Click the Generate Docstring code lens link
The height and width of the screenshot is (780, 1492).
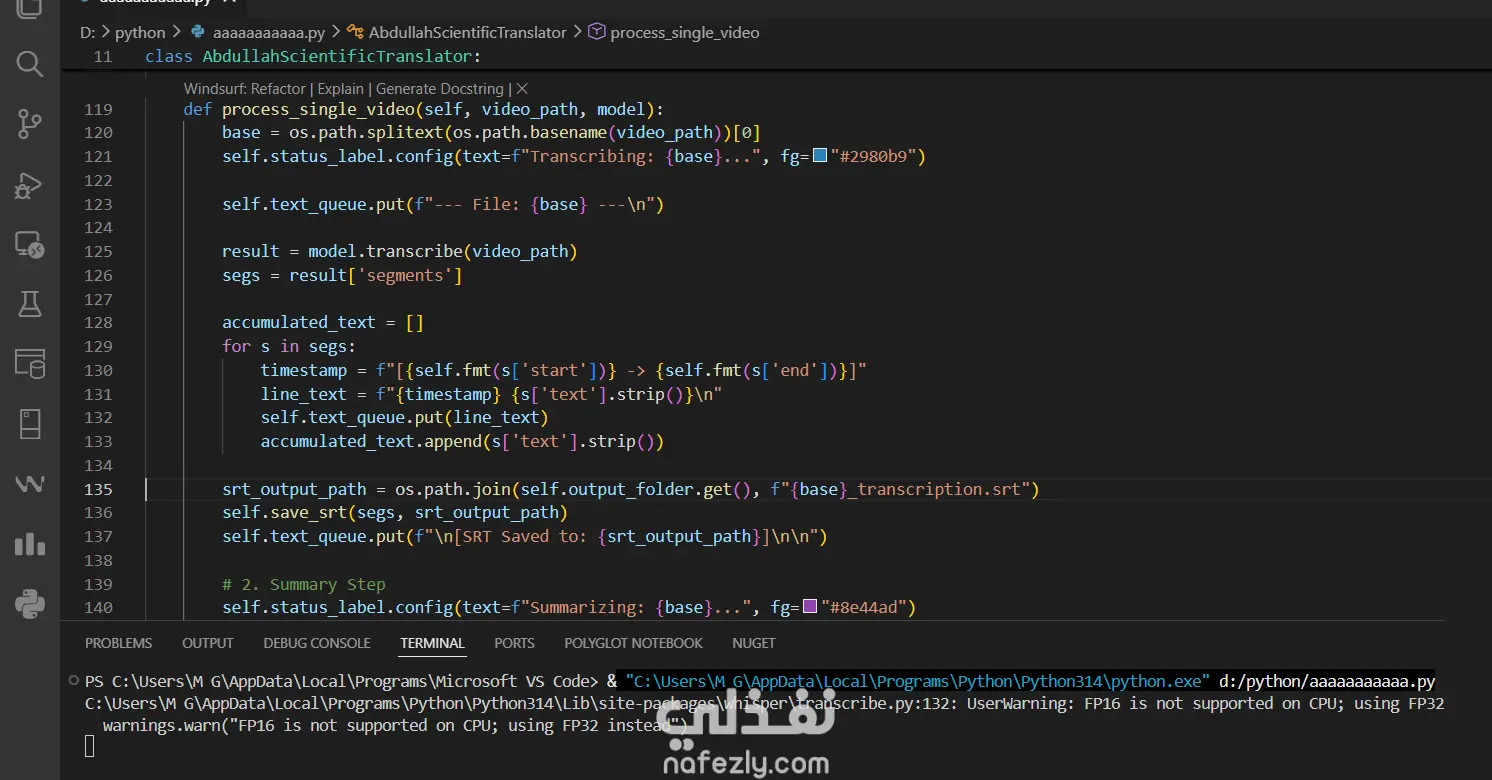point(440,88)
